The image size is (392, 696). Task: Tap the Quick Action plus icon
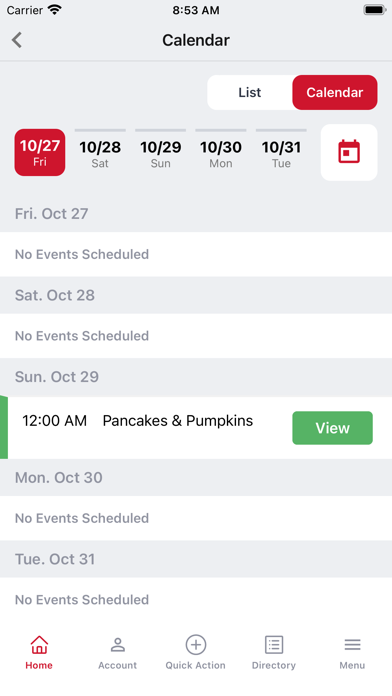pos(196,645)
